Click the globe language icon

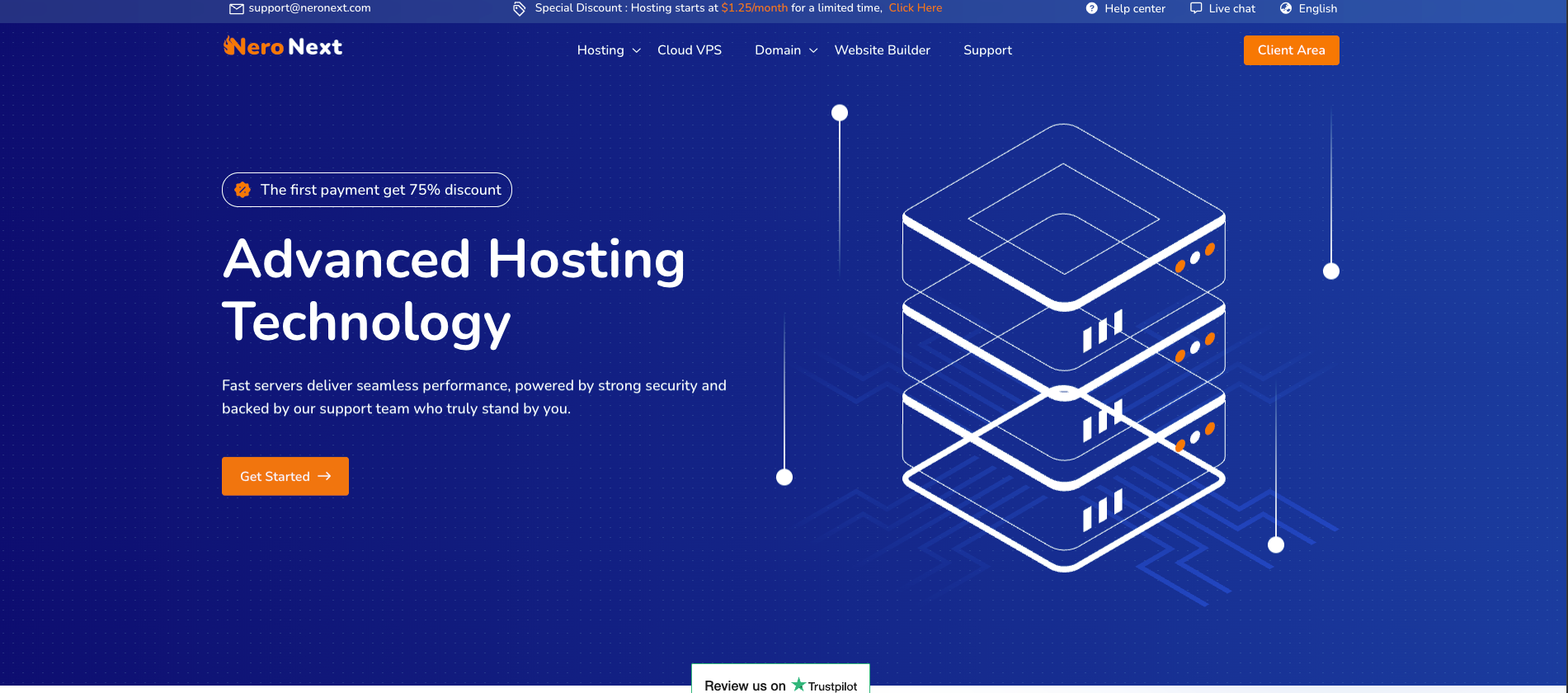point(1285,8)
